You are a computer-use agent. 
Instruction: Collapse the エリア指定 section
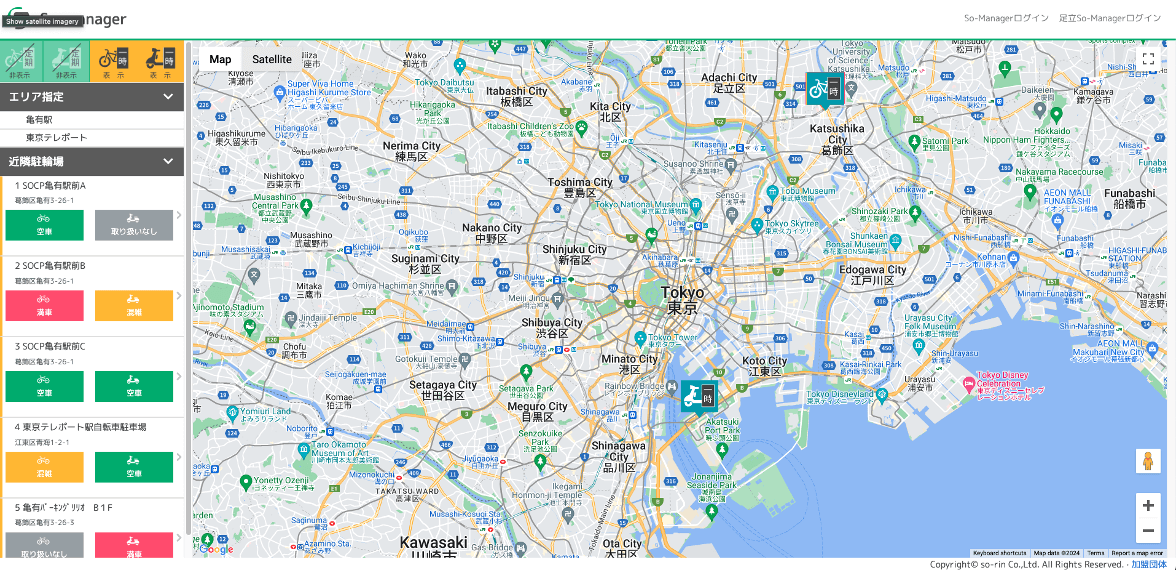tap(168, 97)
